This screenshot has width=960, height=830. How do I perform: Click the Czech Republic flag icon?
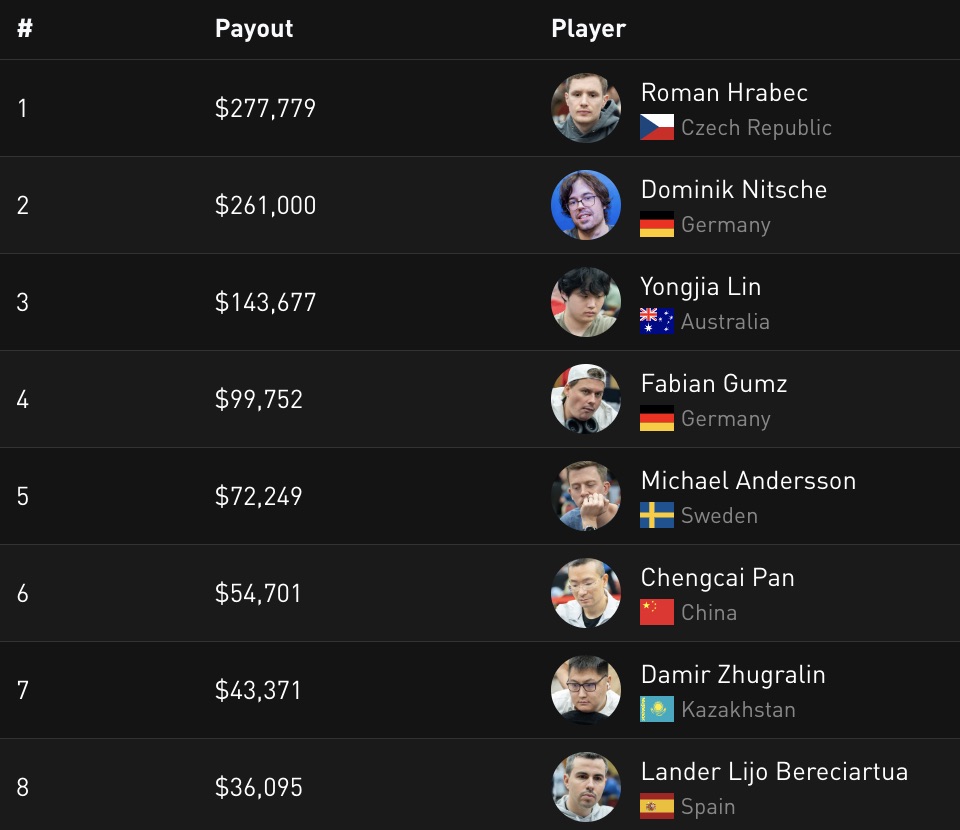pos(657,128)
